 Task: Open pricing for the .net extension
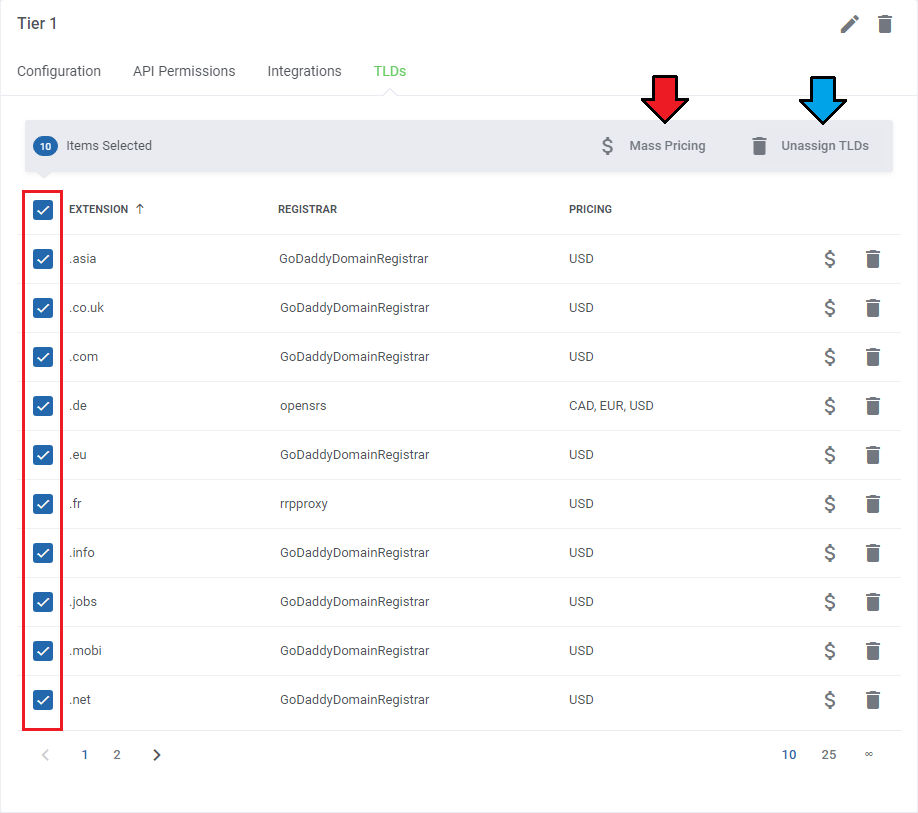(830, 699)
